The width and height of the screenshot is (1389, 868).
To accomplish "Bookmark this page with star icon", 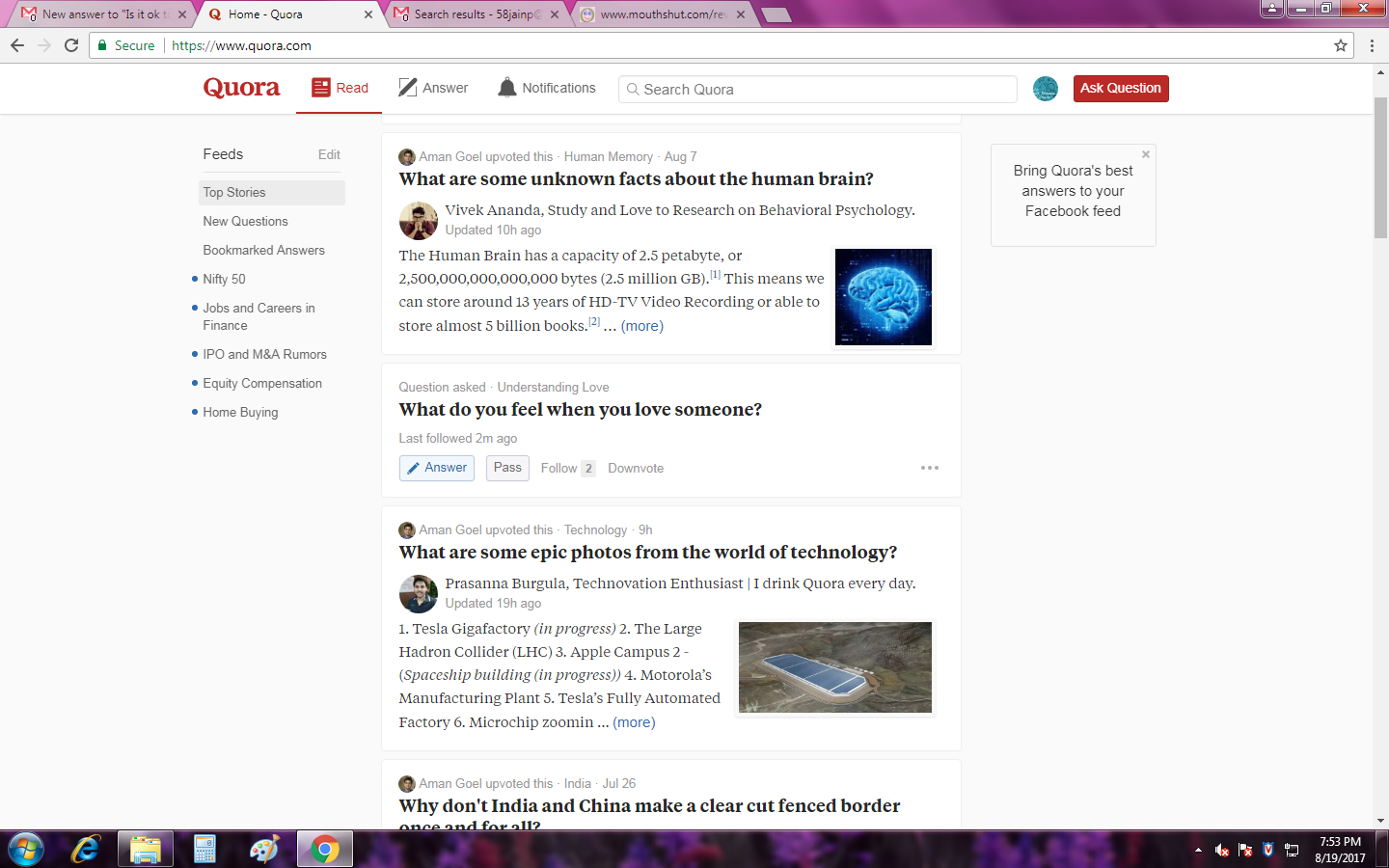I will pyautogui.click(x=1341, y=45).
